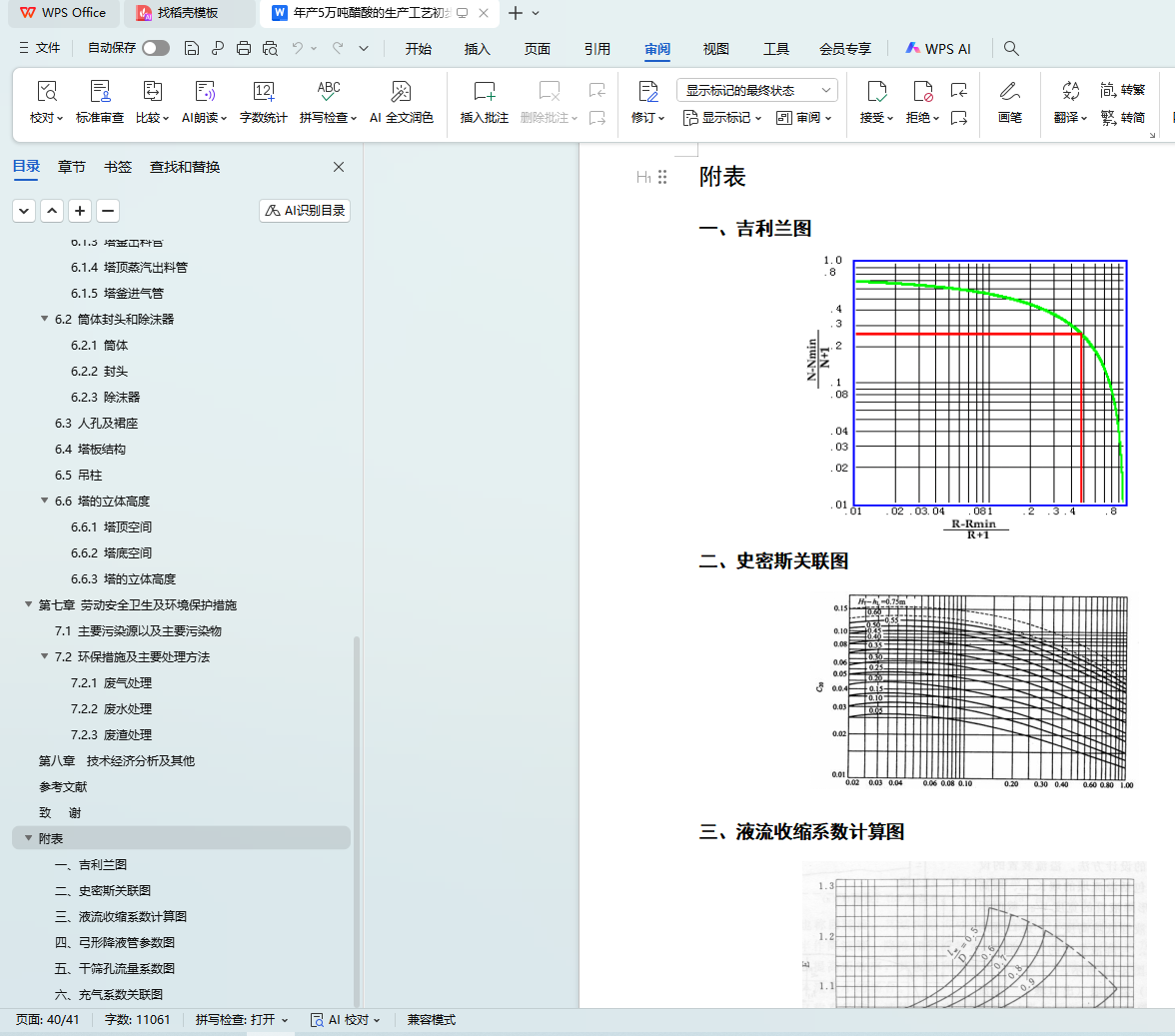The height and width of the screenshot is (1036, 1175).
Task: Click the print icon in quick toolbar
Action: click(x=244, y=48)
